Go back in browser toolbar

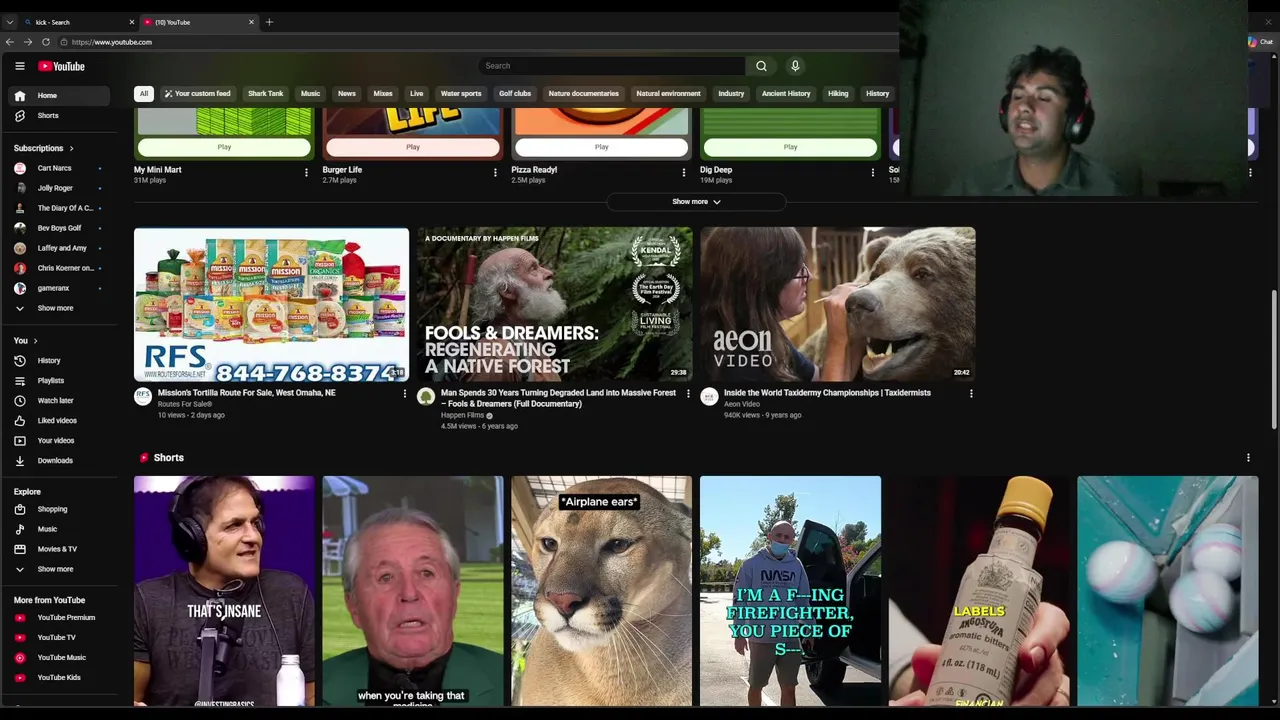pyautogui.click(x=10, y=42)
